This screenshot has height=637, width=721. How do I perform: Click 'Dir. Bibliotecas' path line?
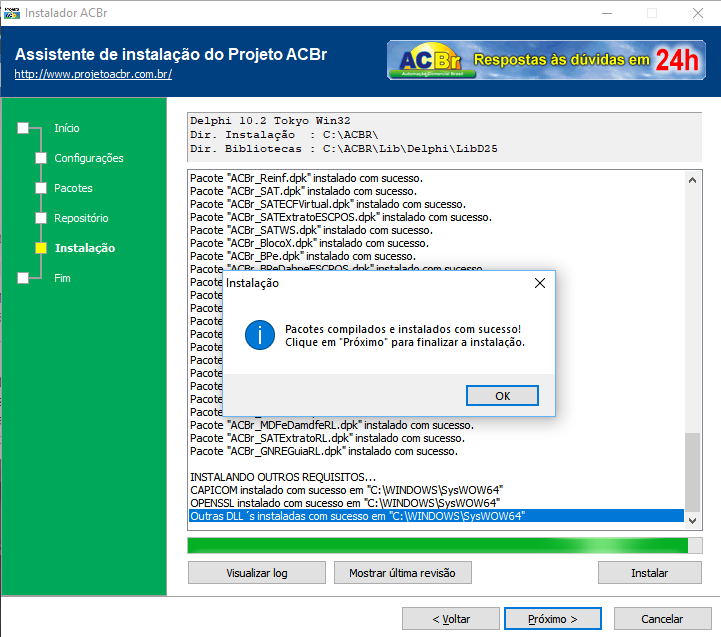pyautogui.click(x=344, y=149)
